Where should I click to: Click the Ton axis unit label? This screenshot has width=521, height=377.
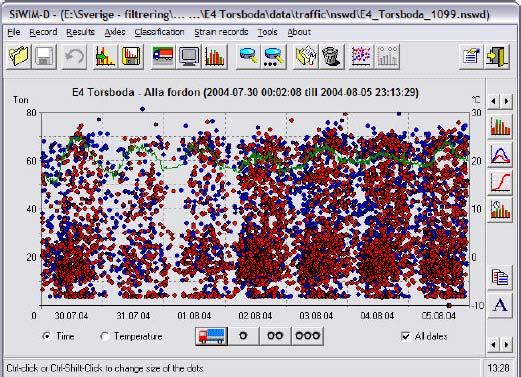[x=21, y=100]
